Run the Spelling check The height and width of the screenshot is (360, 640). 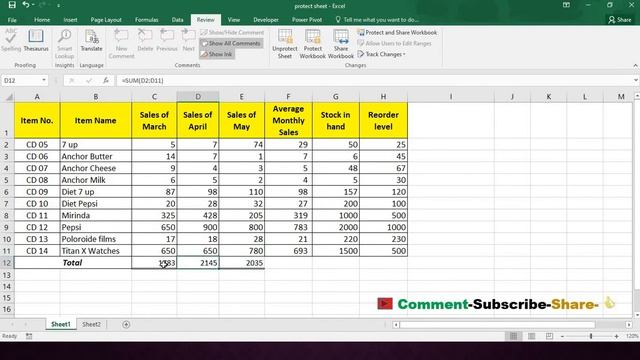tap(11, 40)
